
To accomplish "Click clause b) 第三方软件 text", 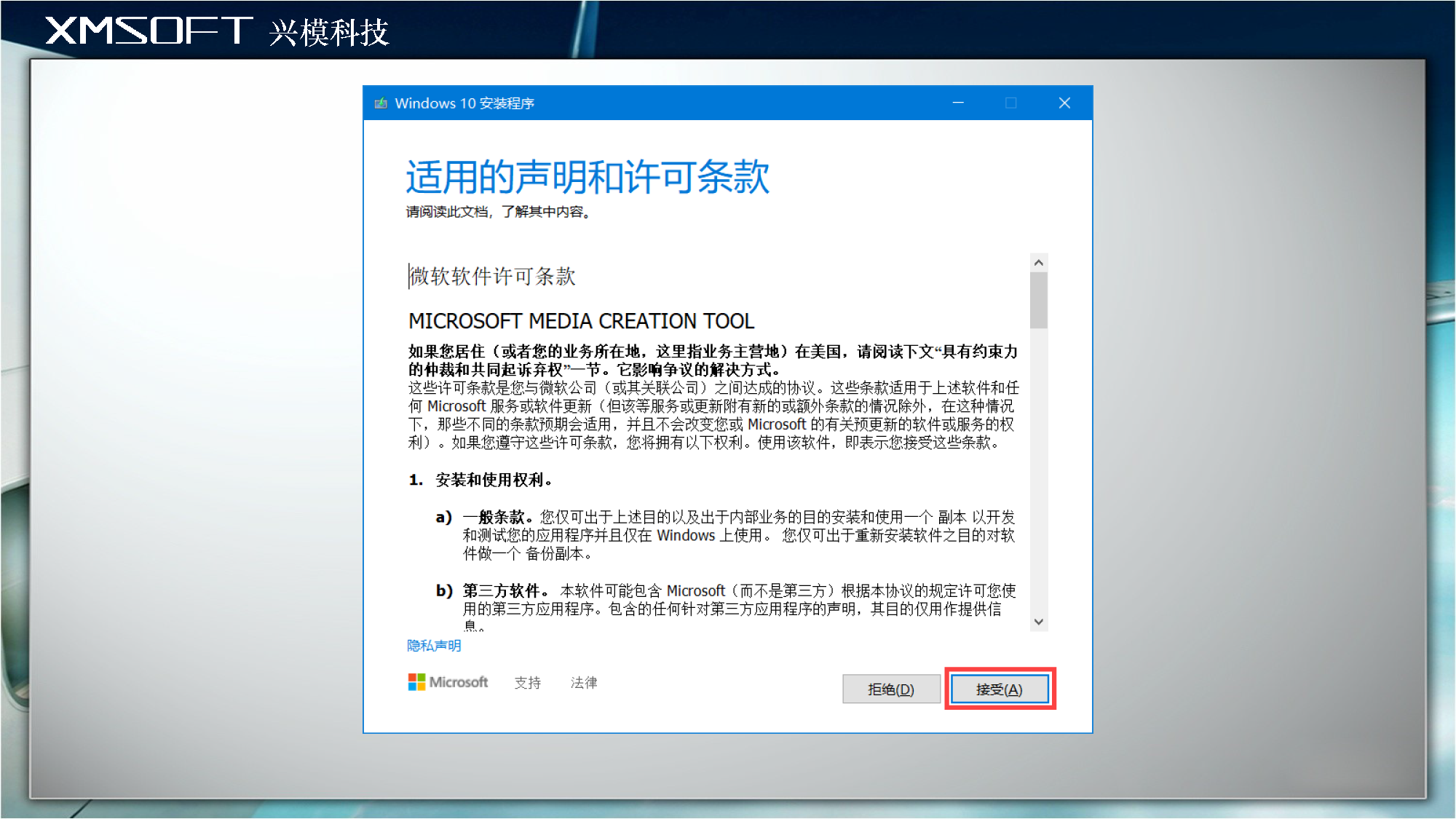I will pos(726,607).
